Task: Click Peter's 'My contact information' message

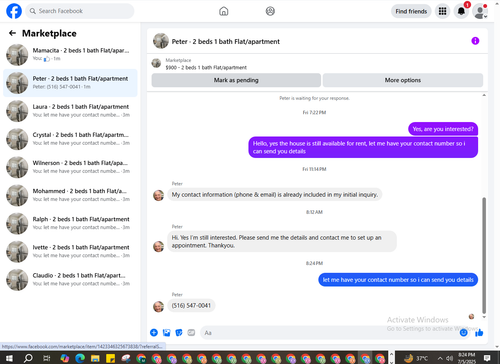Action: [275, 195]
